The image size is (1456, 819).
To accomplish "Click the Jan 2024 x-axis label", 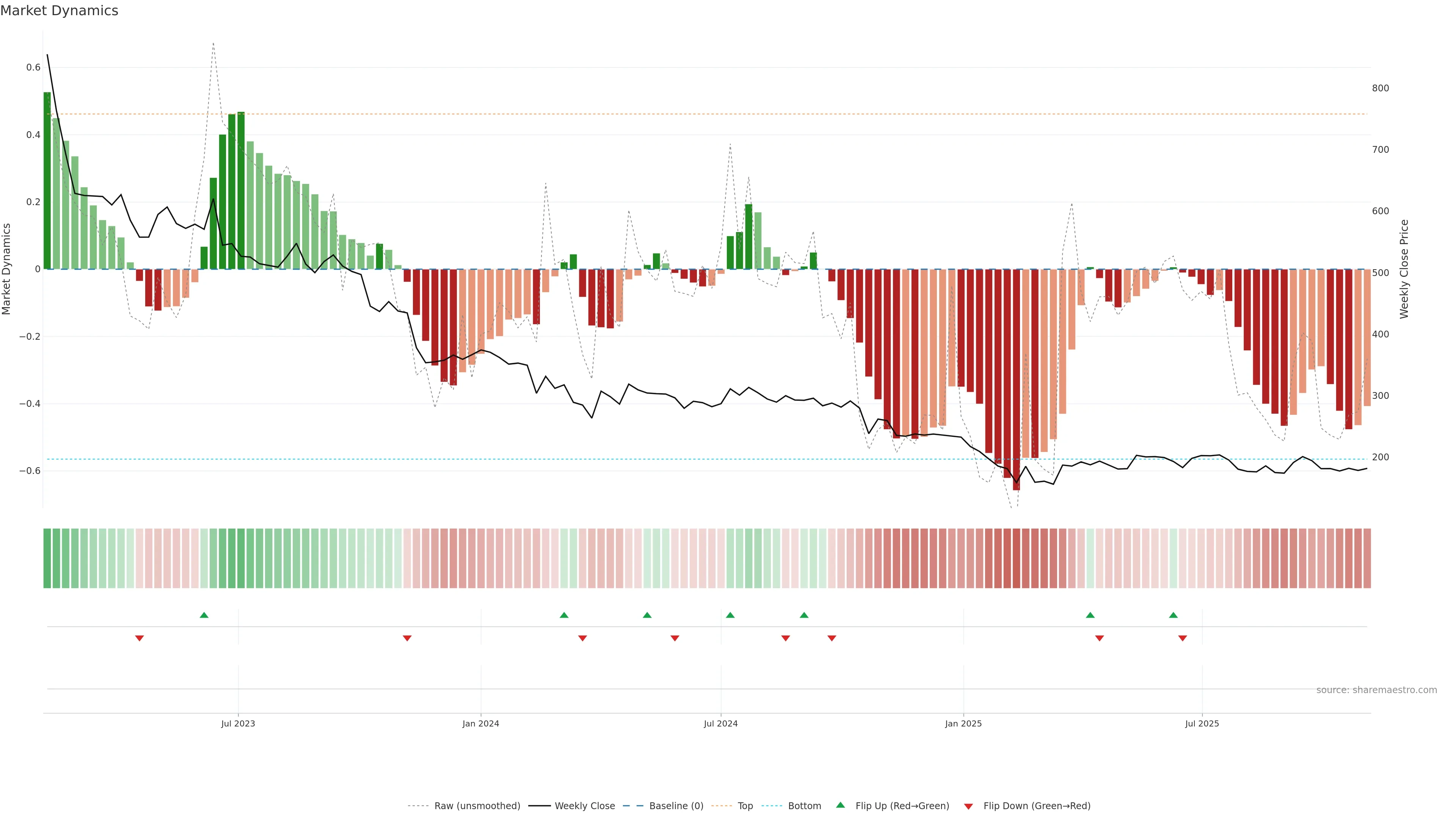I will pyautogui.click(x=480, y=723).
